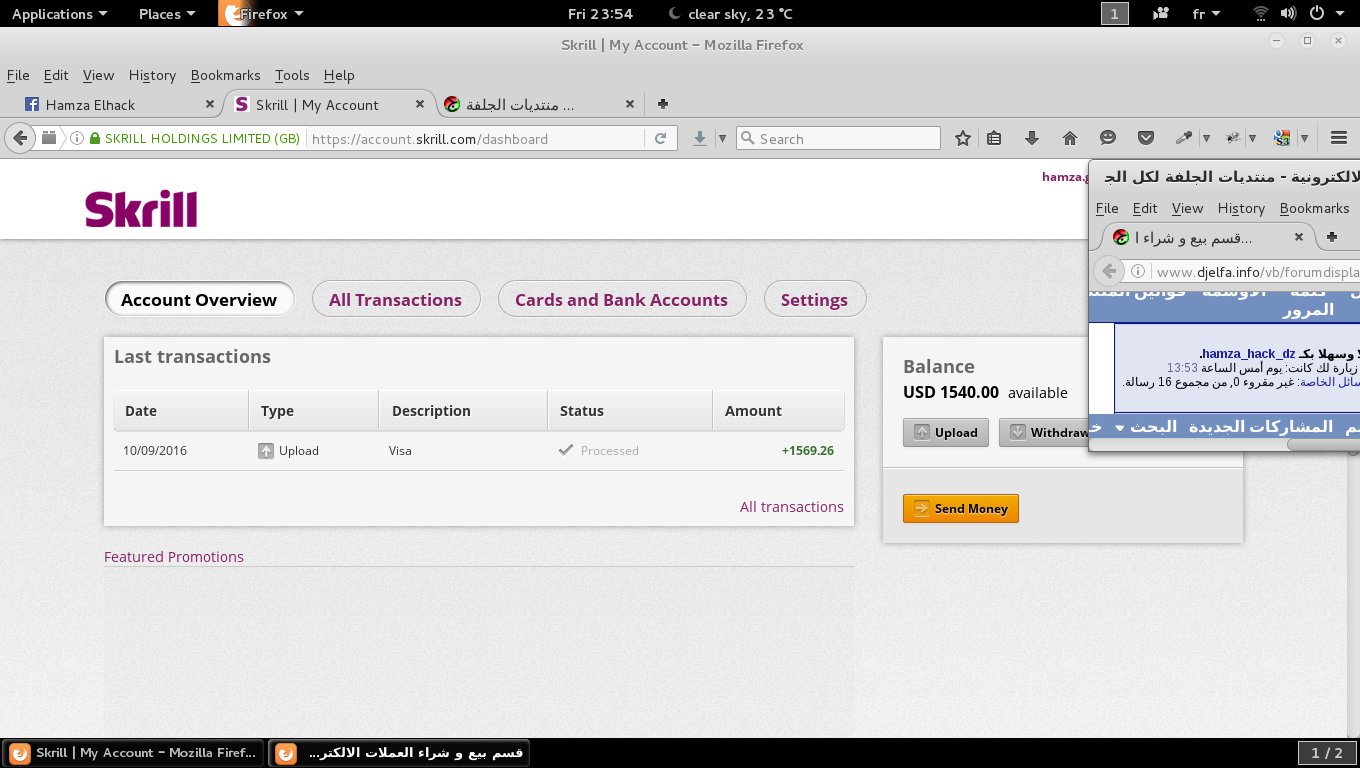This screenshot has width=1360, height=768.
Task: Open the Firefox hamburger menu
Action: (1339, 139)
